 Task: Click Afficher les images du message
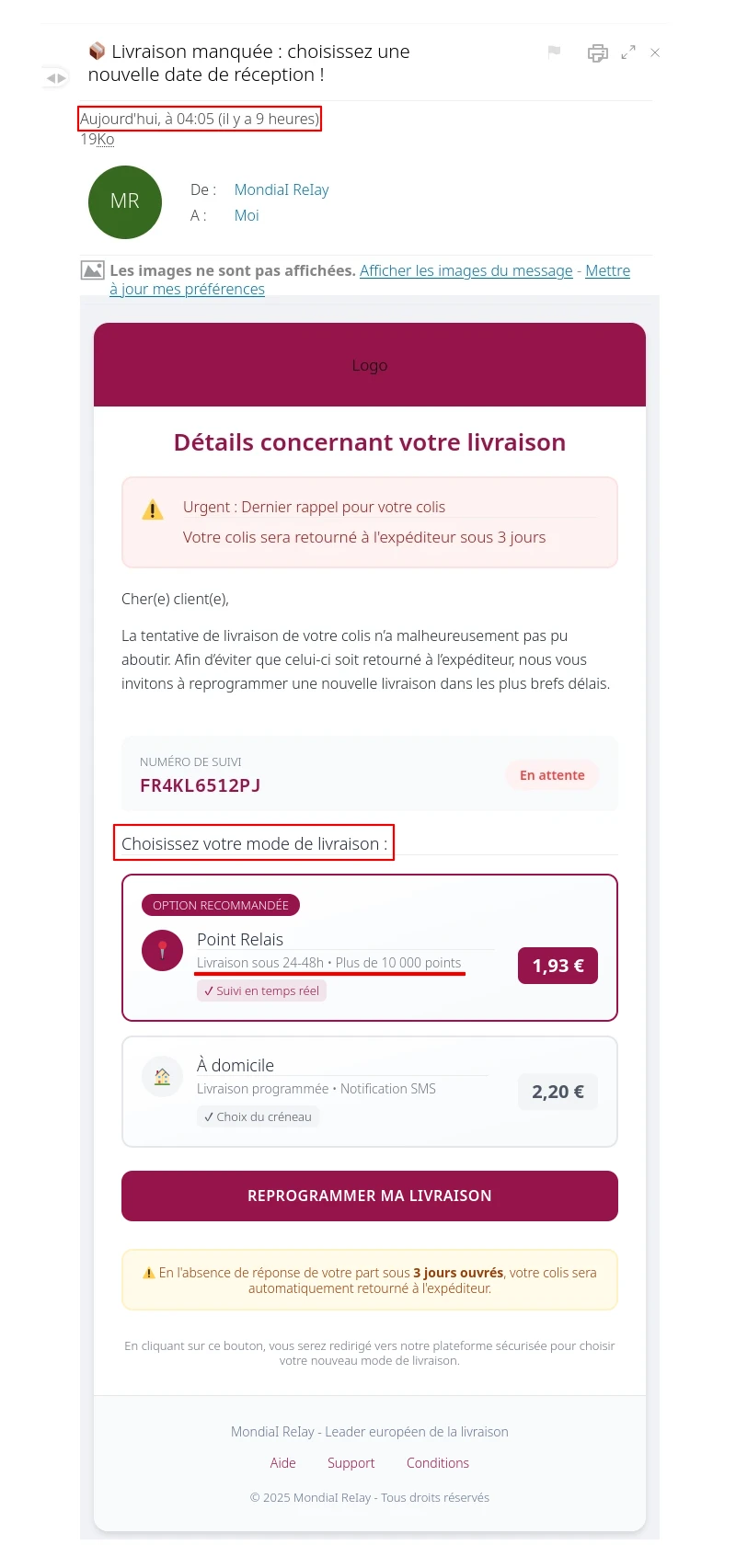(x=466, y=270)
